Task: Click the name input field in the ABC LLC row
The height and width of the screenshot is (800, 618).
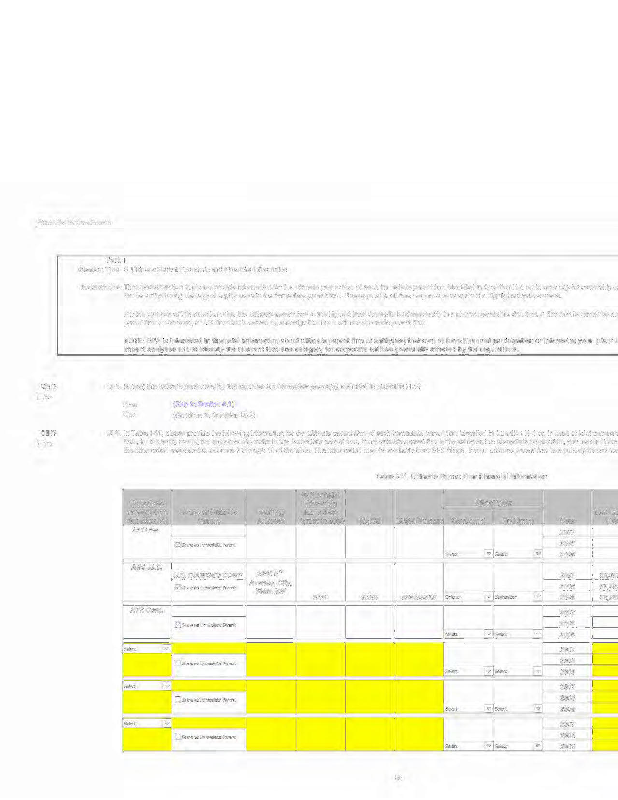Action: click(207, 575)
